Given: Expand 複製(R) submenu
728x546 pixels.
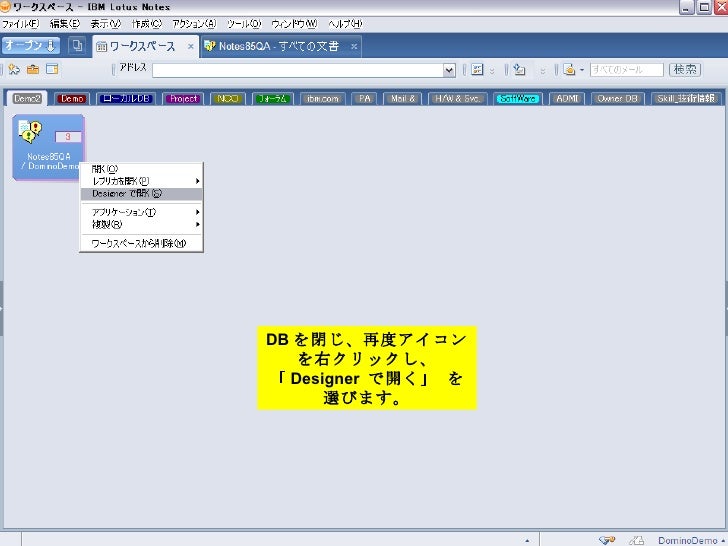Looking at the screenshot, I should (x=142, y=224).
